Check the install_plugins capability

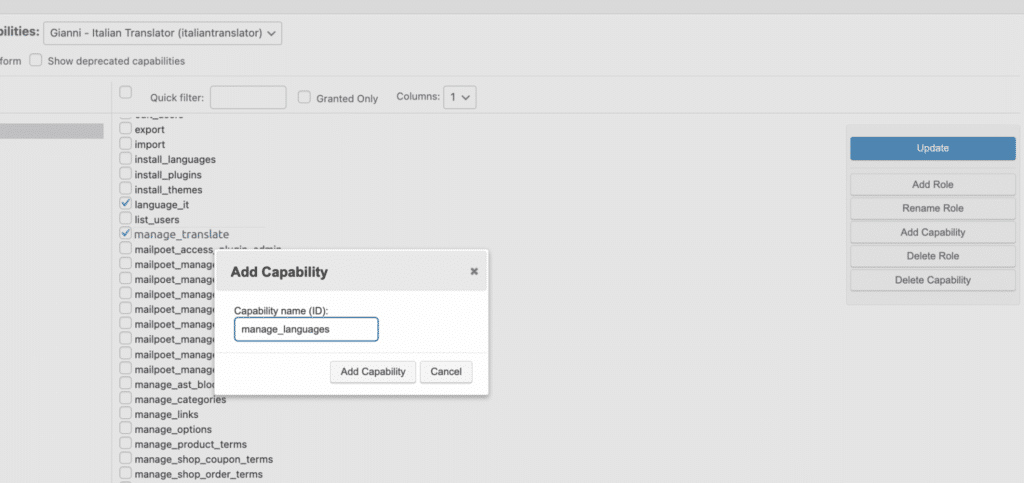pos(125,174)
